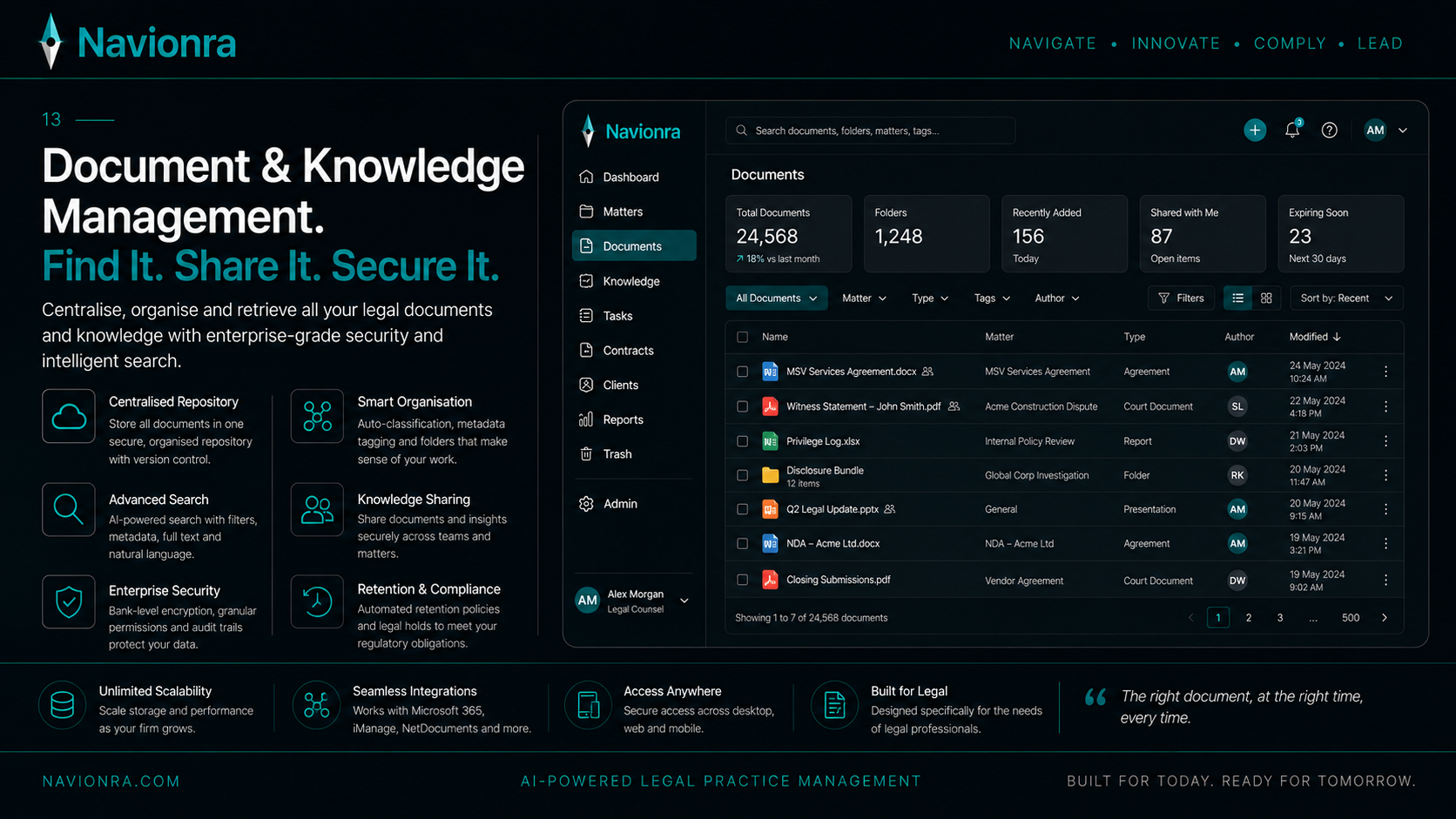Switch to list view
The width and height of the screenshot is (1456, 819).
[x=1237, y=298]
